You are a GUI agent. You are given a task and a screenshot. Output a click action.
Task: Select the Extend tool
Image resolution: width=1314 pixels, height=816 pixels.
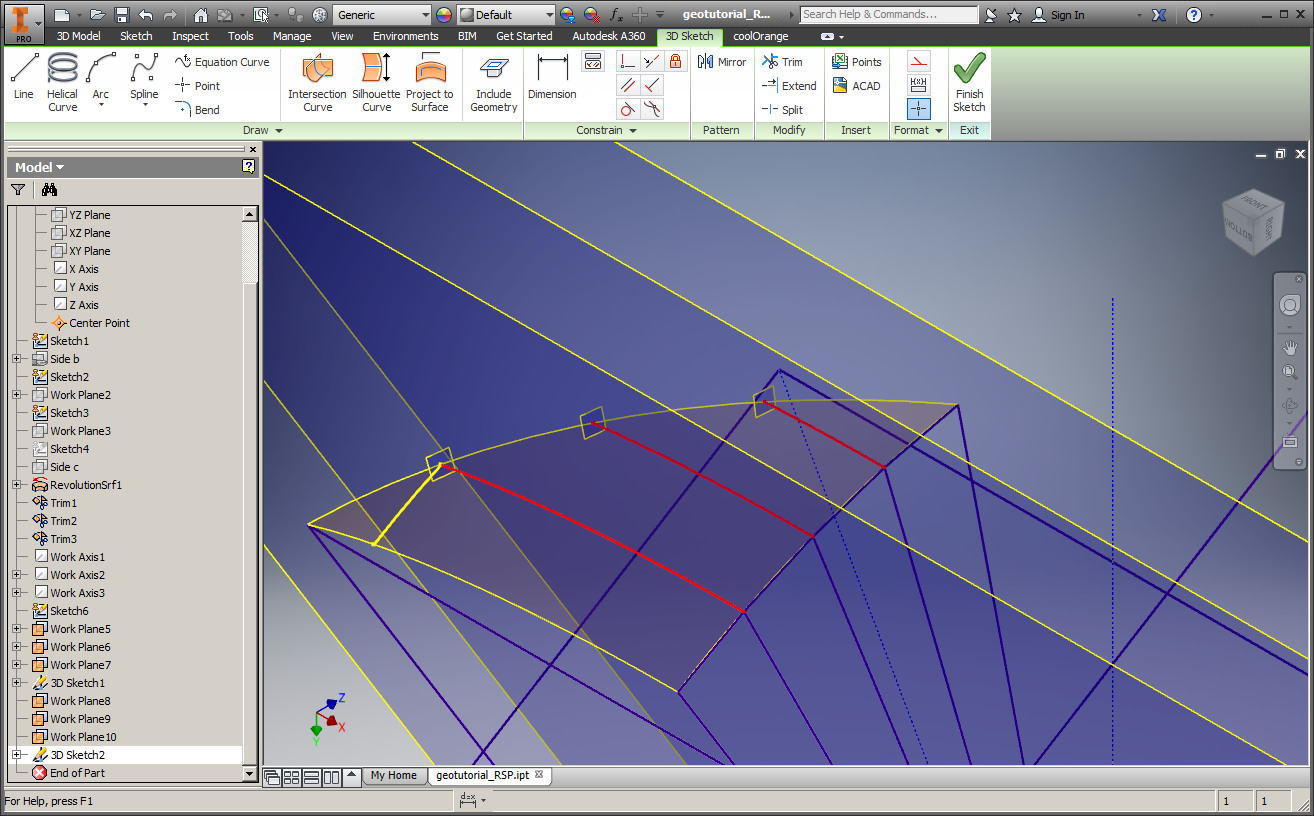[x=789, y=86]
